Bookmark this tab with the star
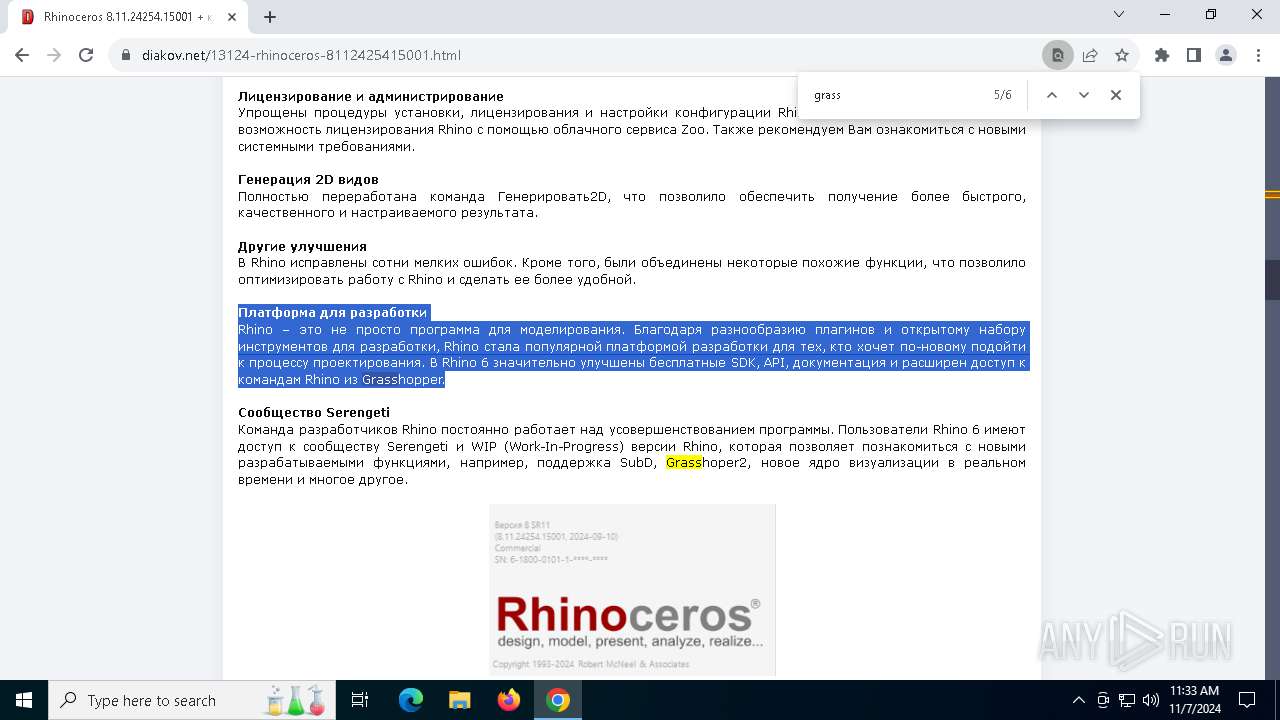 (x=1122, y=55)
